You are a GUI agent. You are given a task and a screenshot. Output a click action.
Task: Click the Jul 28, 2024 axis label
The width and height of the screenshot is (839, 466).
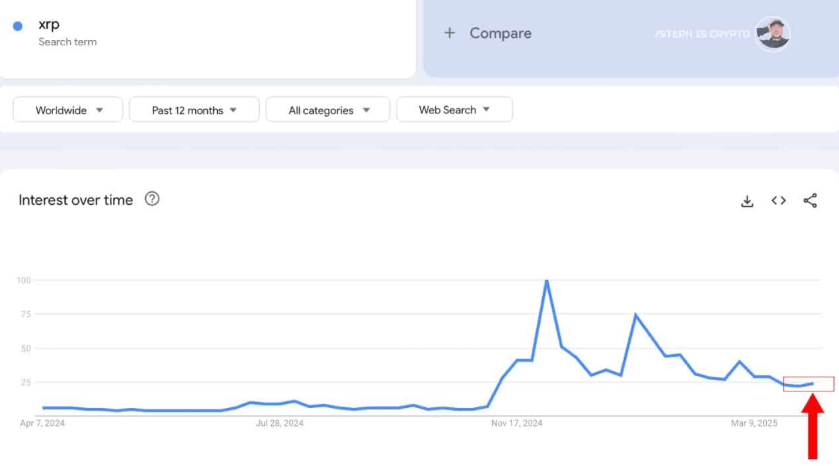pos(280,423)
